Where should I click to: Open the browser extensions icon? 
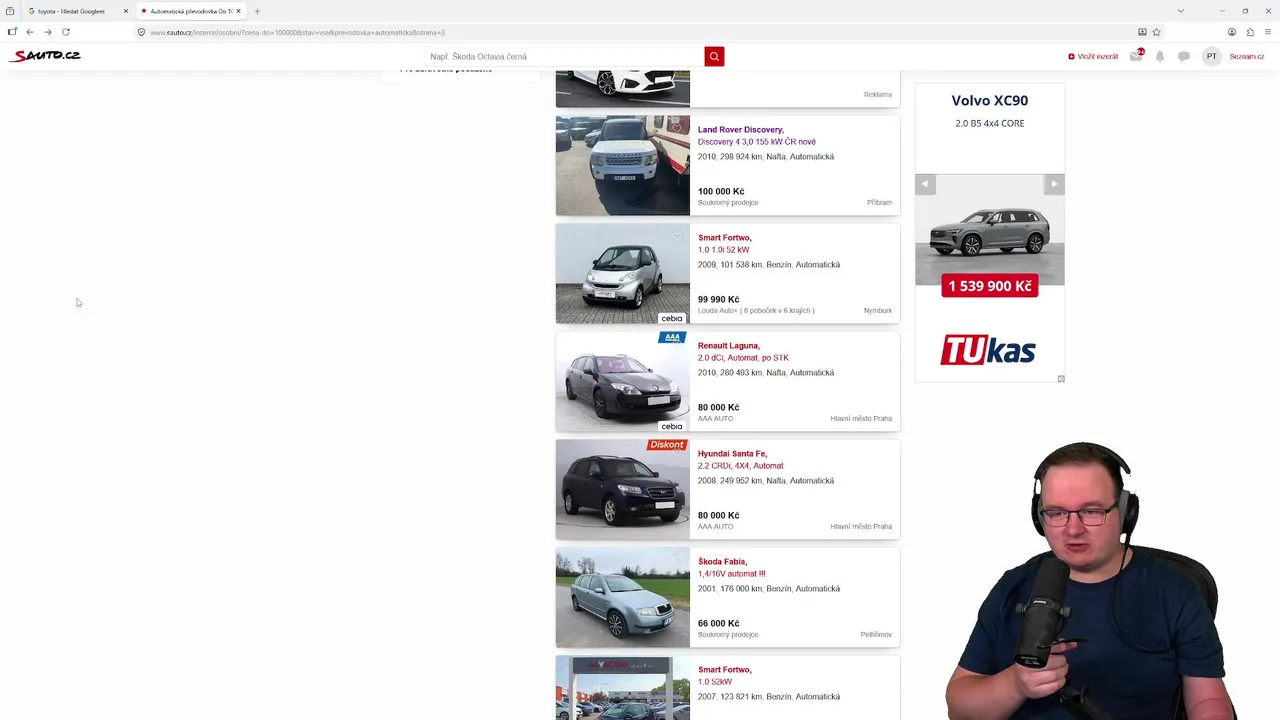[1250, 32]
